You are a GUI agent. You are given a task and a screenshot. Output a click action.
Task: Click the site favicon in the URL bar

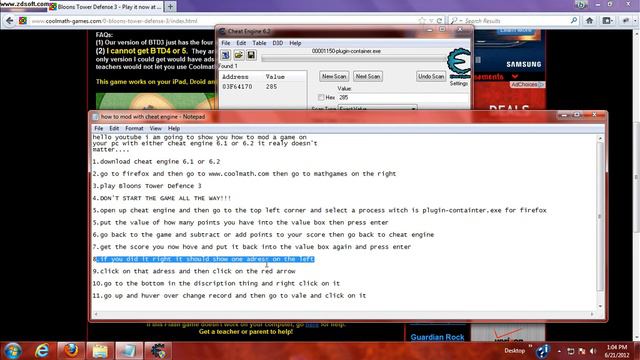pos(23,21)
